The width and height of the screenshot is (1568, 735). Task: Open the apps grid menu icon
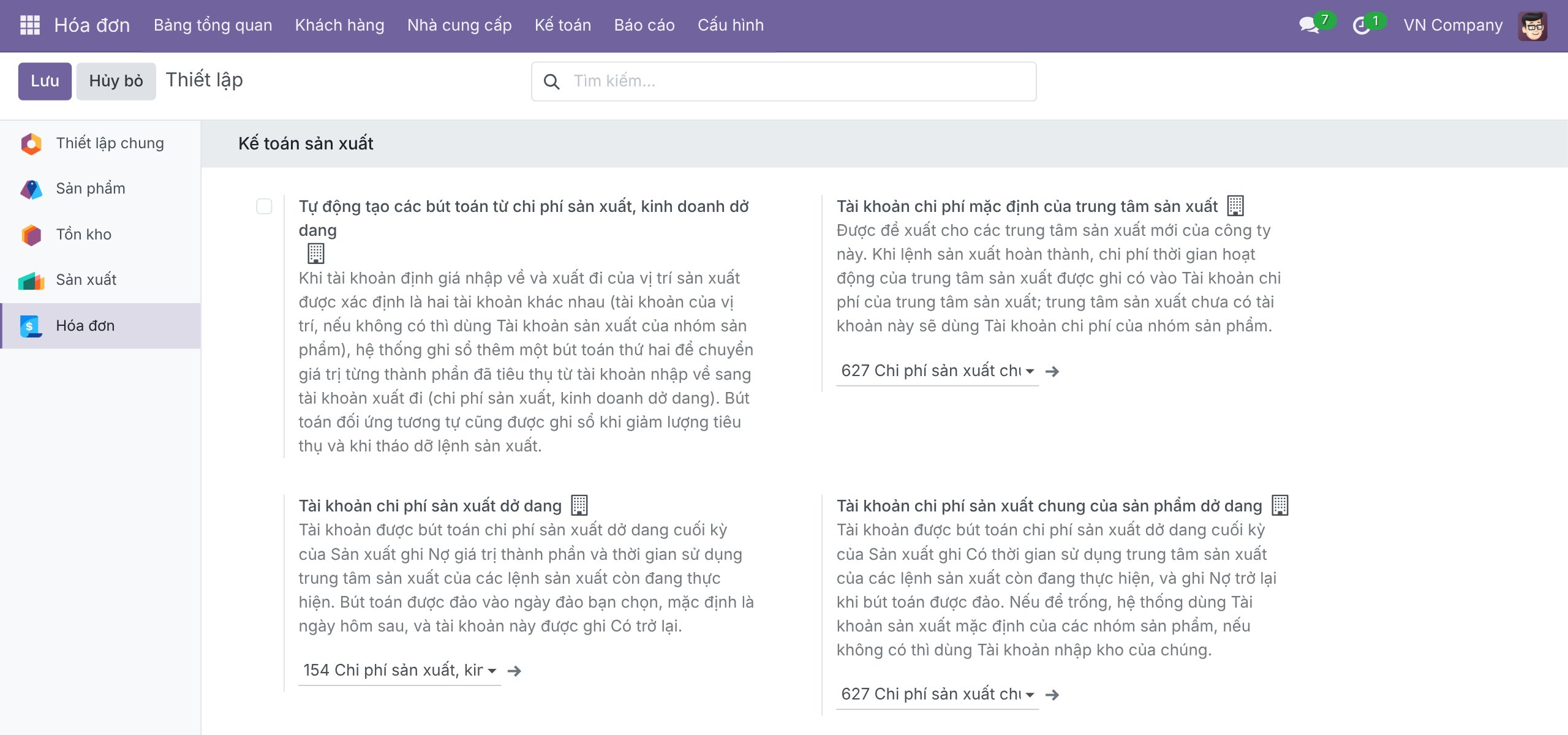29,25
